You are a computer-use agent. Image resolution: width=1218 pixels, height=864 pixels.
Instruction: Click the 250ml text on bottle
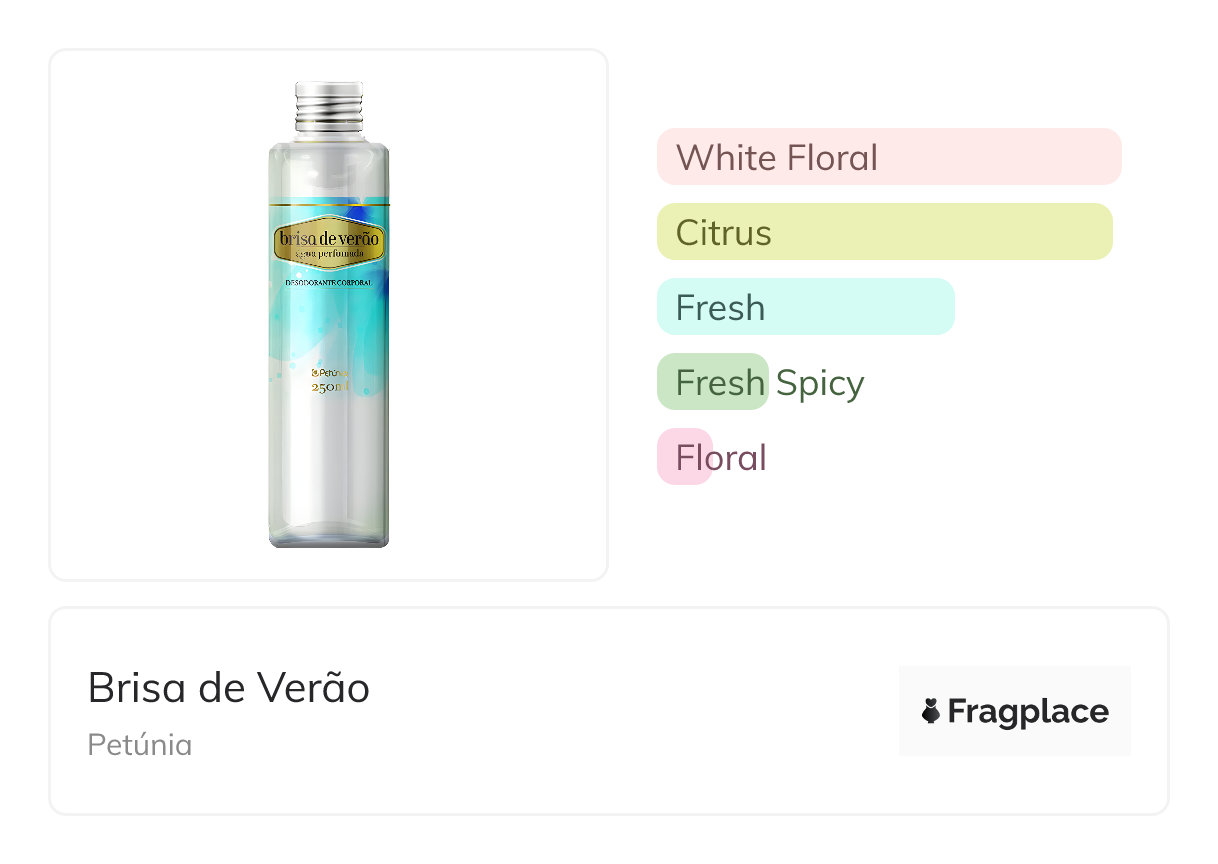(x=329, y=388)
